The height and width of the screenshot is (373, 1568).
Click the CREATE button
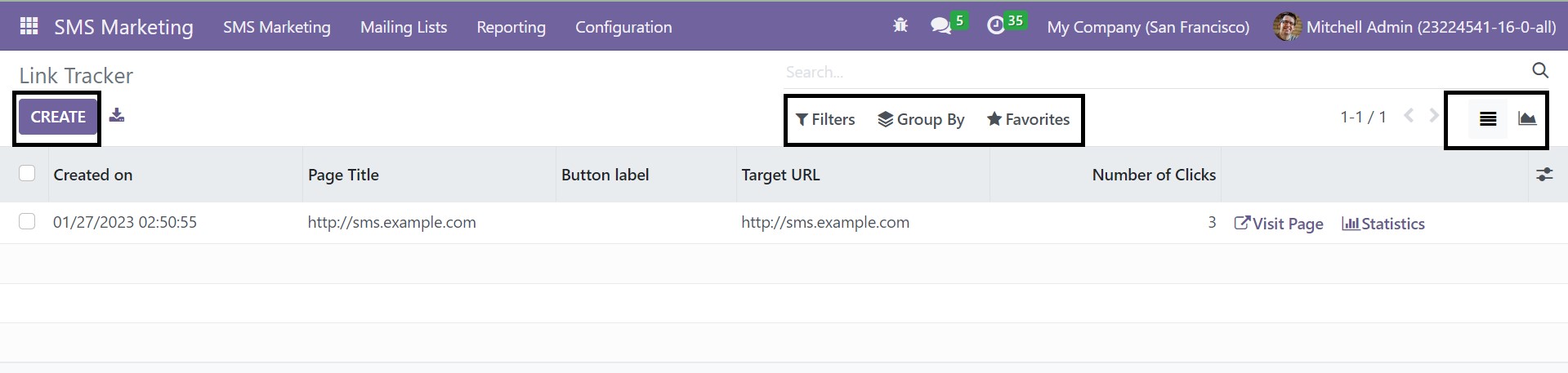(58, 117)
